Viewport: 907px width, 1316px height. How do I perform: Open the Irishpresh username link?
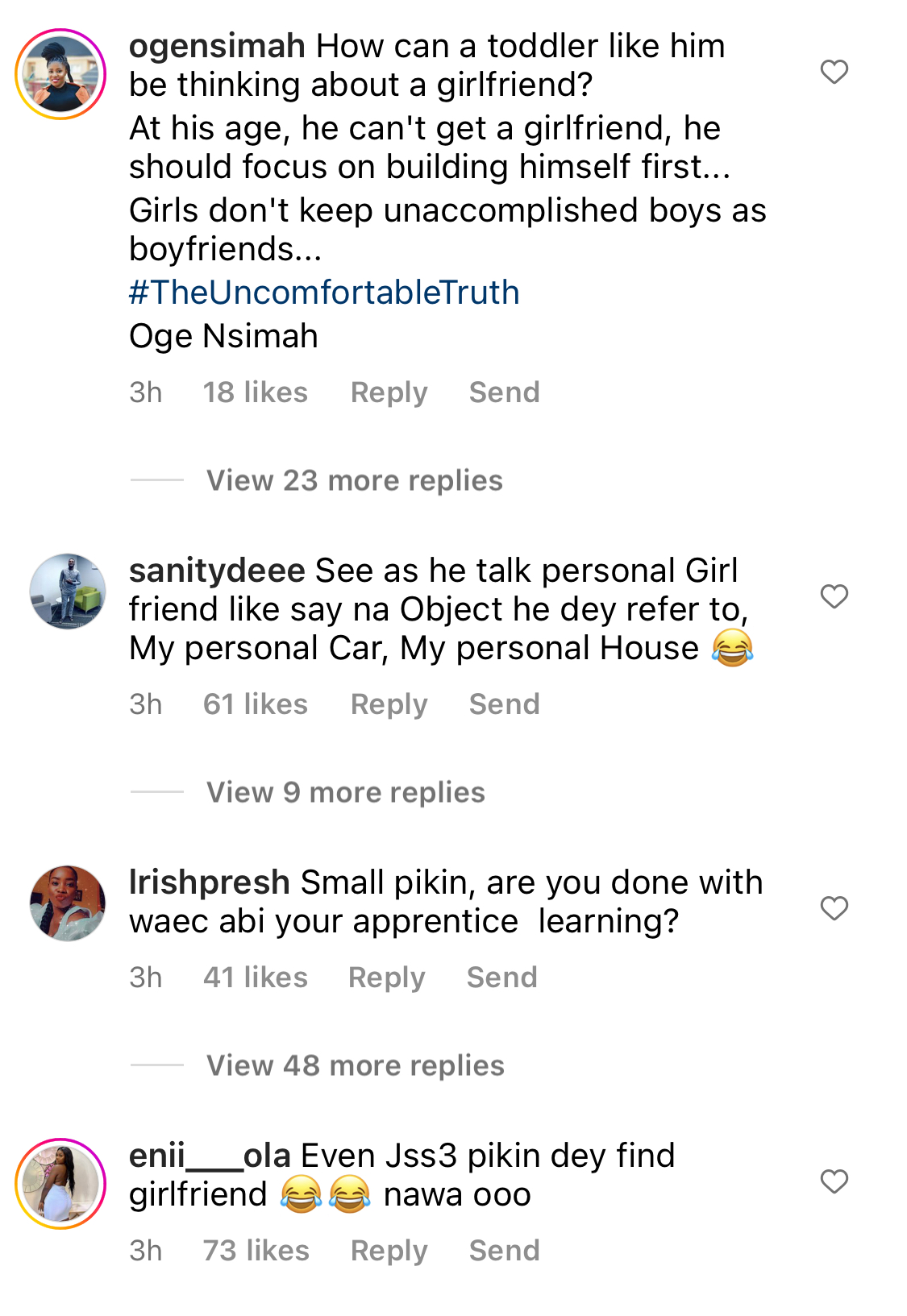(x=210, y=882)
